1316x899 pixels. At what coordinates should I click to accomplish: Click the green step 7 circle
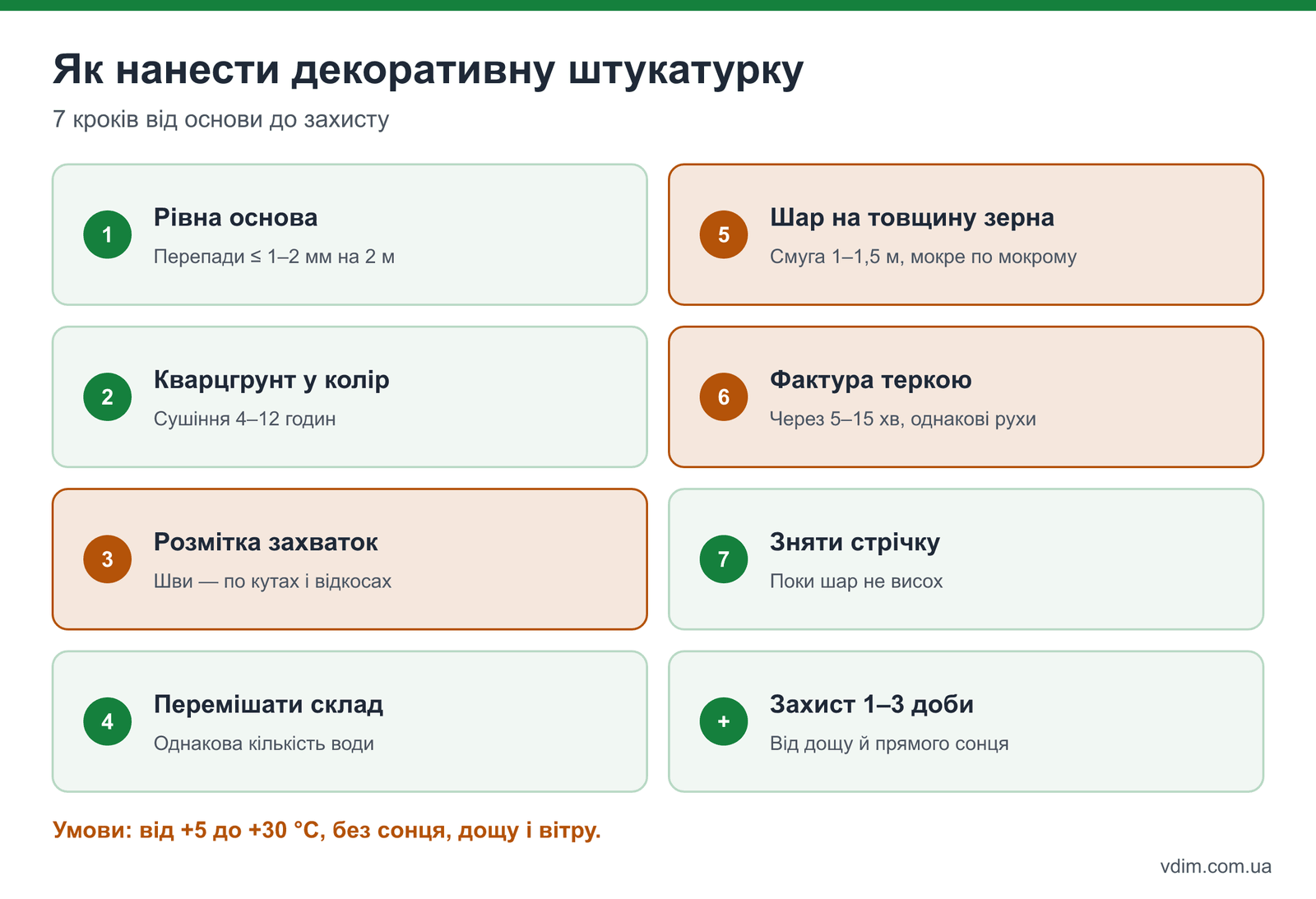coord(724,559)
